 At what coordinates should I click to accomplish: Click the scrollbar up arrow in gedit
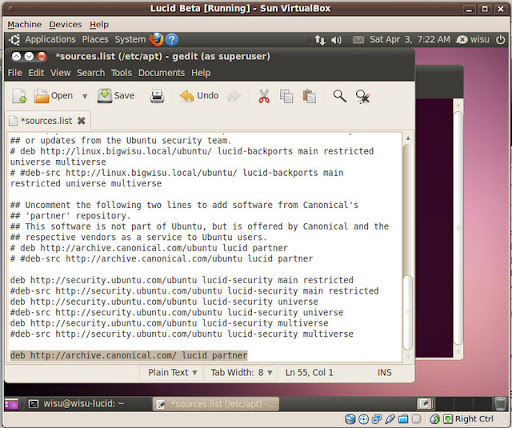[408, 138]
